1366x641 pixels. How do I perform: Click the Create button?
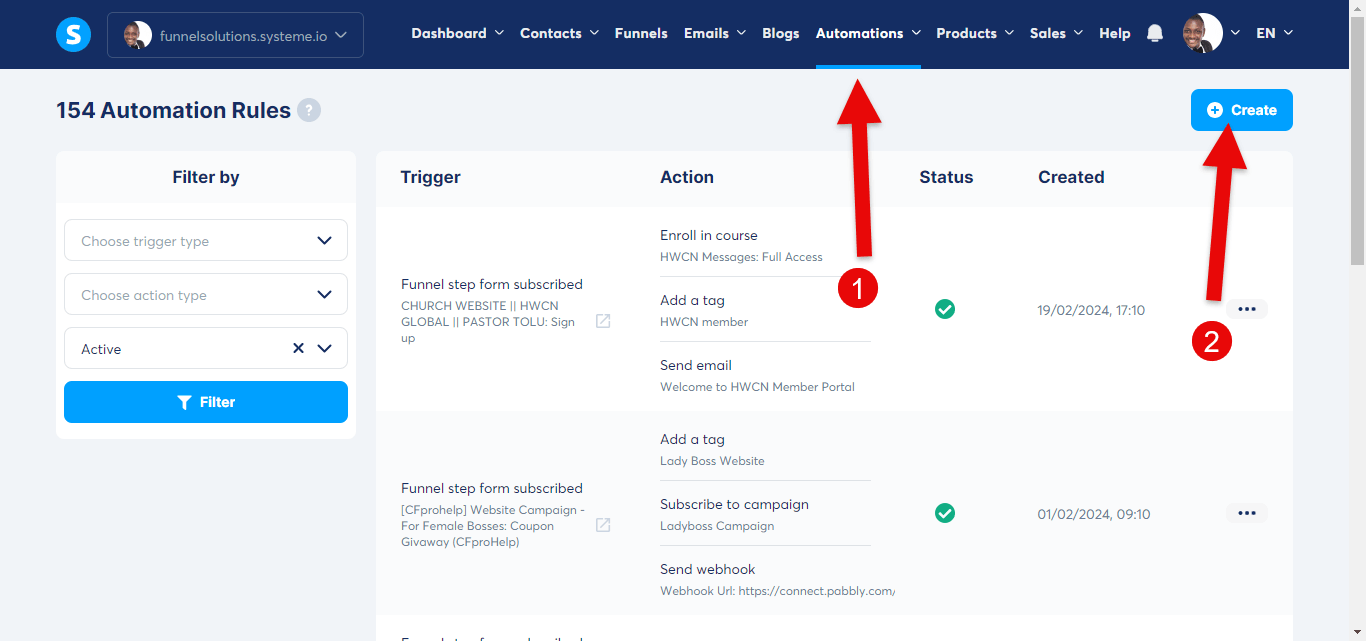1241,110
